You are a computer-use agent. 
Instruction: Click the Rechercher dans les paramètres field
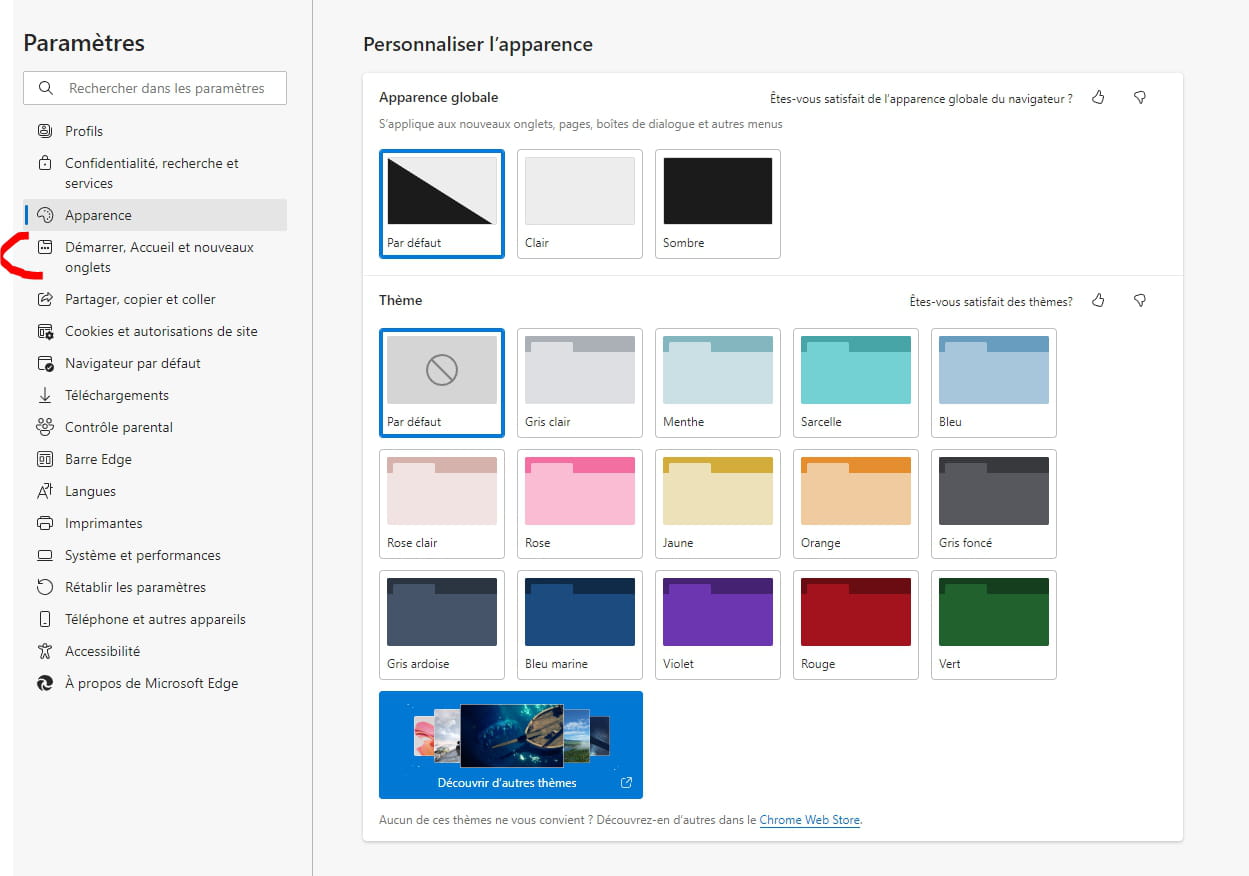click(155, 88)
